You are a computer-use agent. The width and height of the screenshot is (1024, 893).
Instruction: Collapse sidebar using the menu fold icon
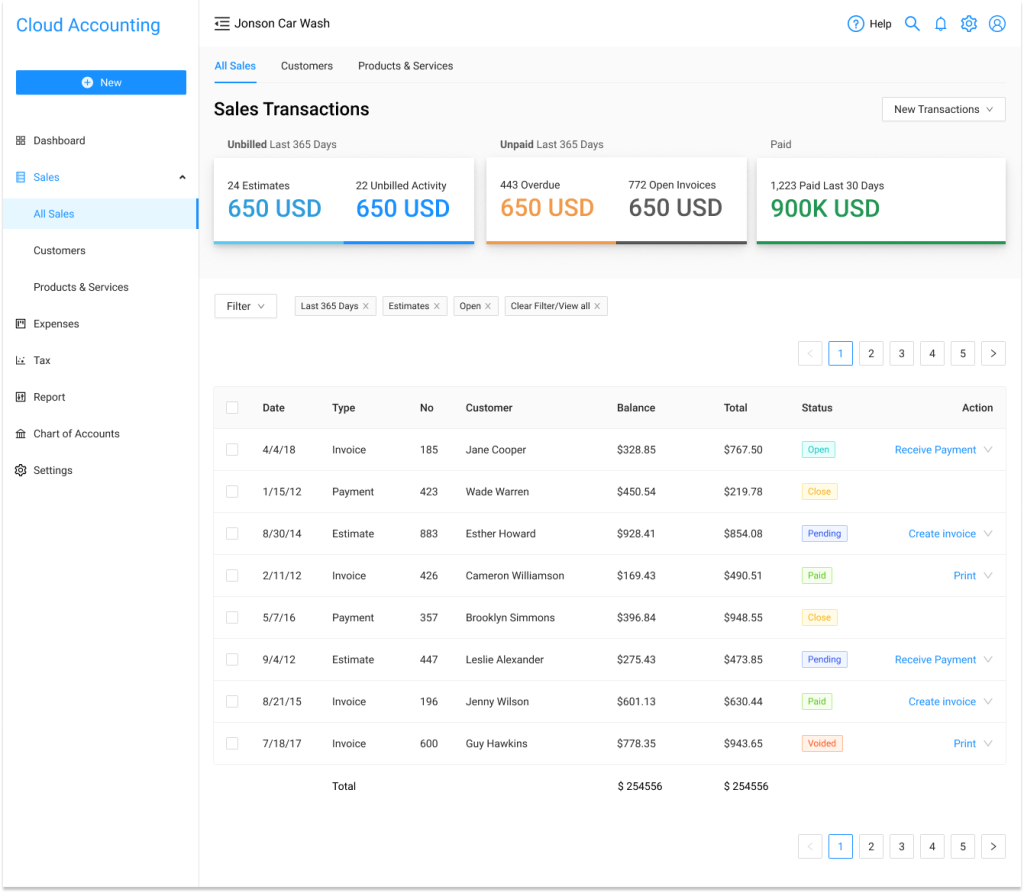(222, 24)
